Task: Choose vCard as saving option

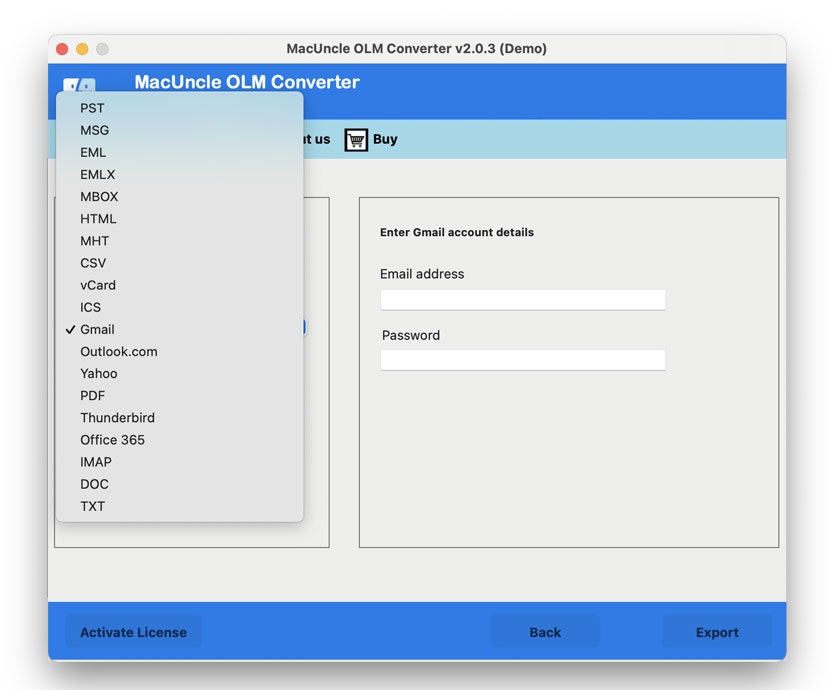Action: pyautogui.click(x=97, y=285)
